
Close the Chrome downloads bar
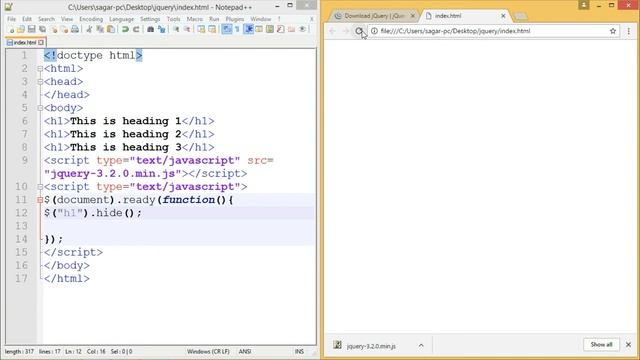629,345
